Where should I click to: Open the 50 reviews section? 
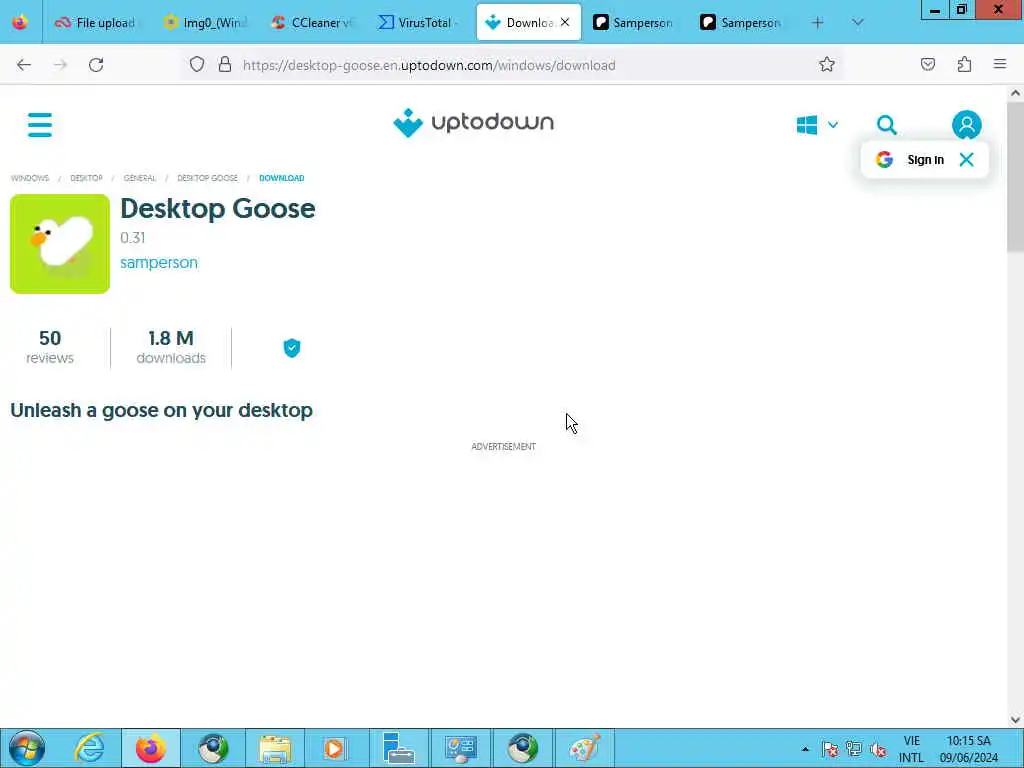click(50, 347)
